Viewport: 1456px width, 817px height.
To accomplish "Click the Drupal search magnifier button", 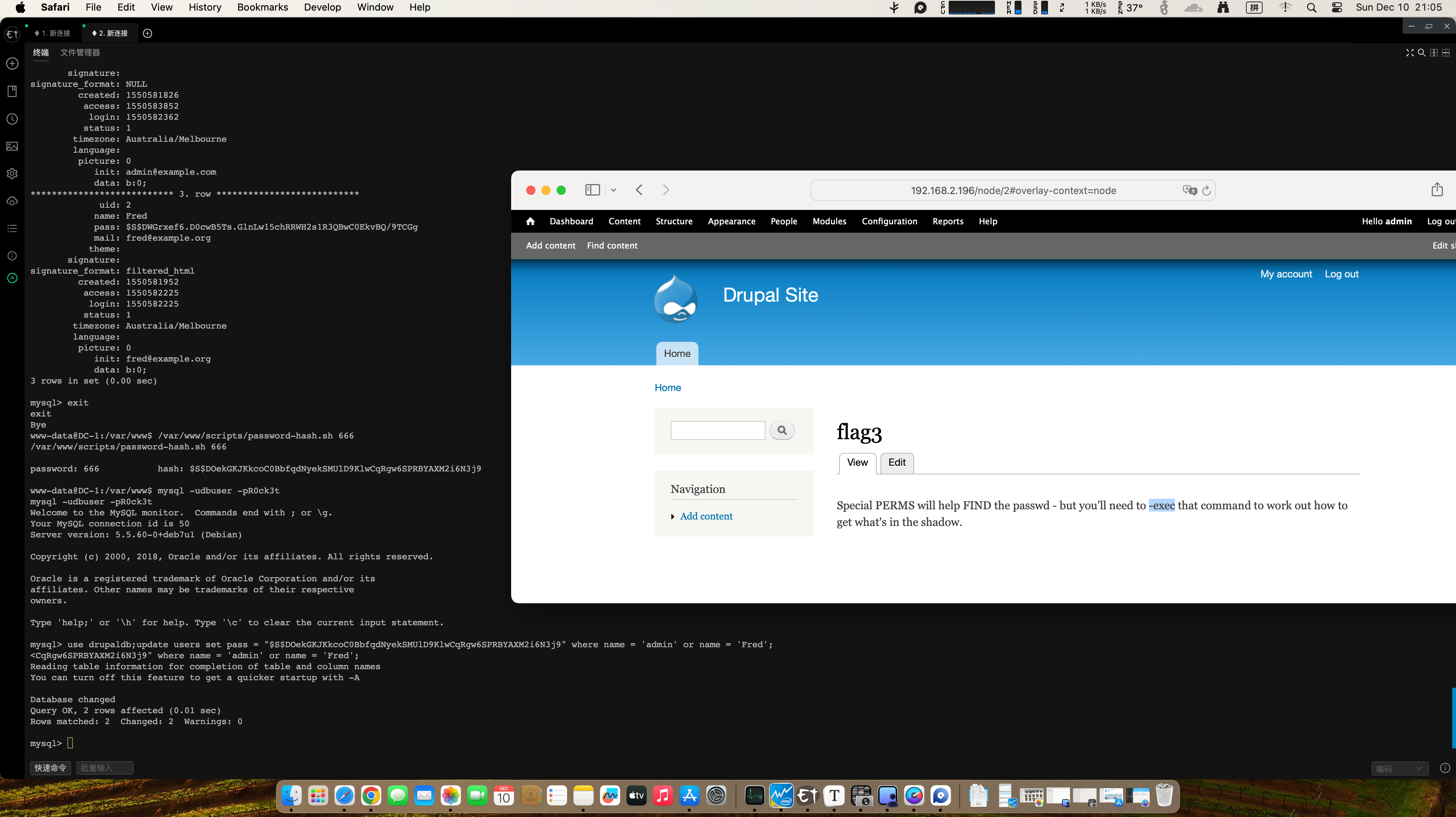I will [x=782, y=430].
